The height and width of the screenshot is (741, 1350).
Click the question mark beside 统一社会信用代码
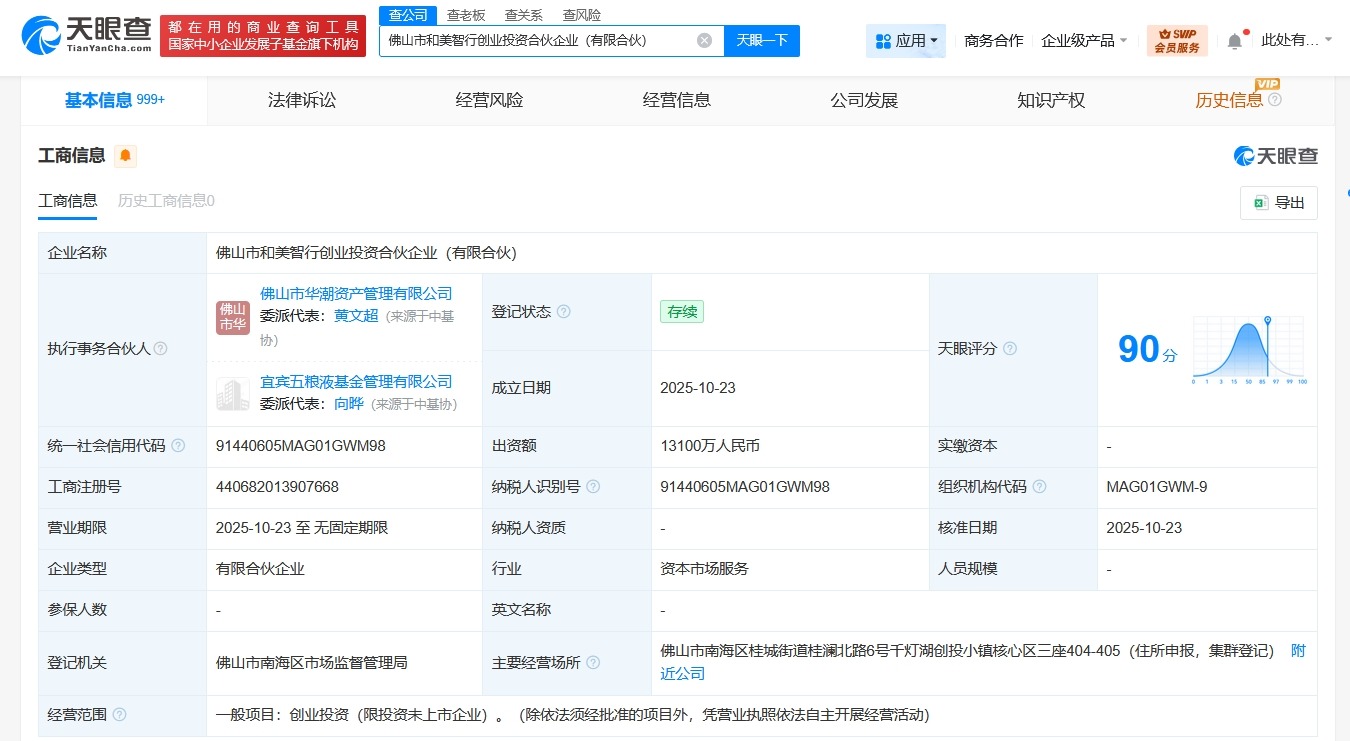point(178,446)
